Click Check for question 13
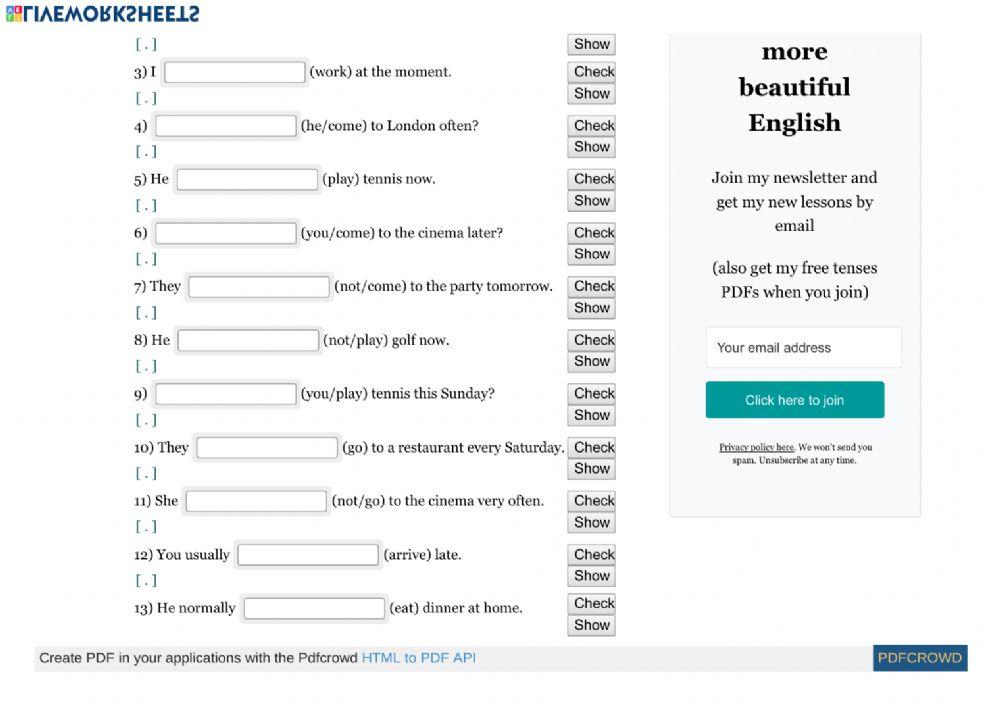Viewport: 1000px width, 708px height. [x=593, y=604]
